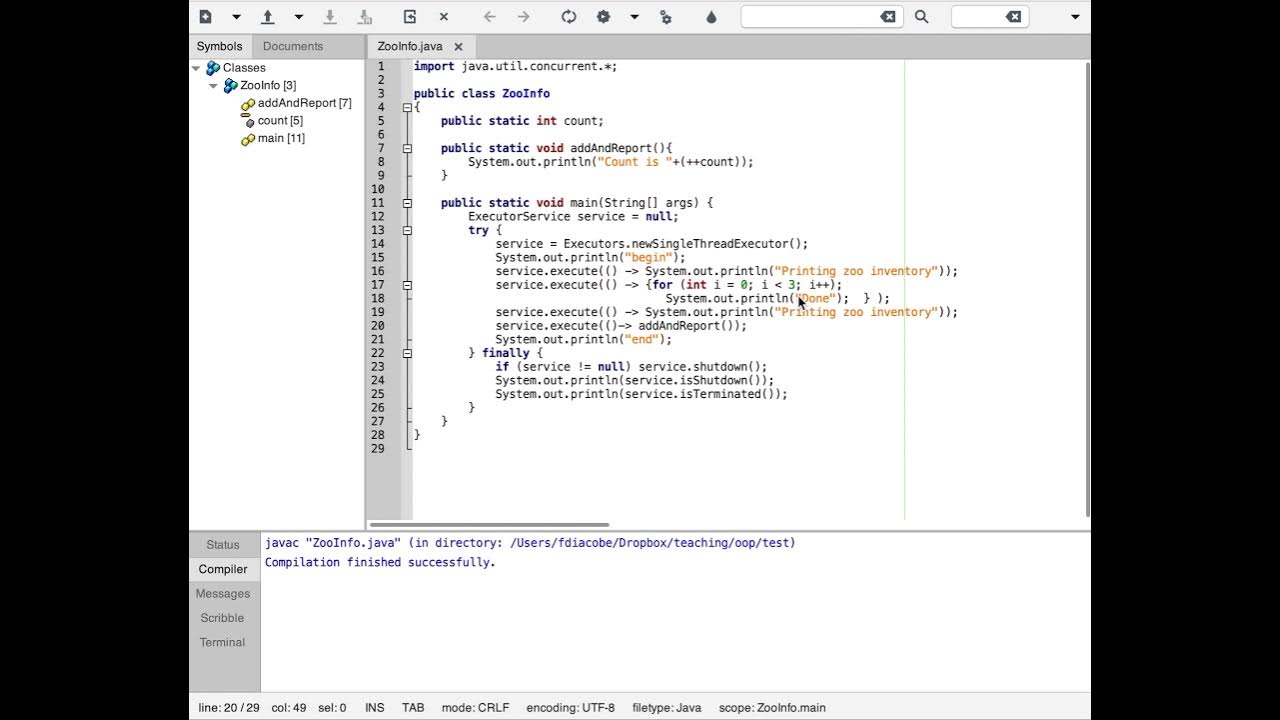
Task: Click 'mode: CRLF' in status bar
Action: pyautogui.click(x=475, y=707)
